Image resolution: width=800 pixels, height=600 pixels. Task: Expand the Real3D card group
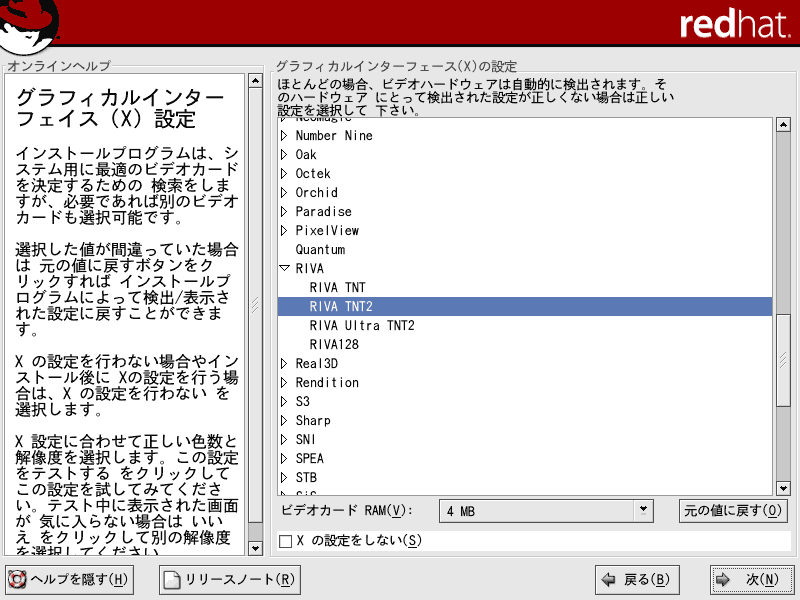click(x=284, y=364)
